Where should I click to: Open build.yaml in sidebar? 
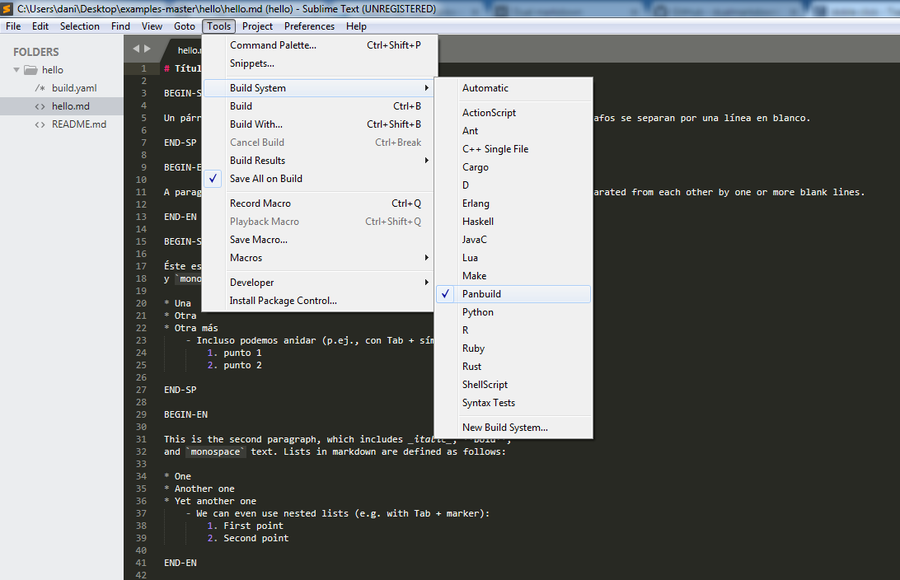(74, 88)
